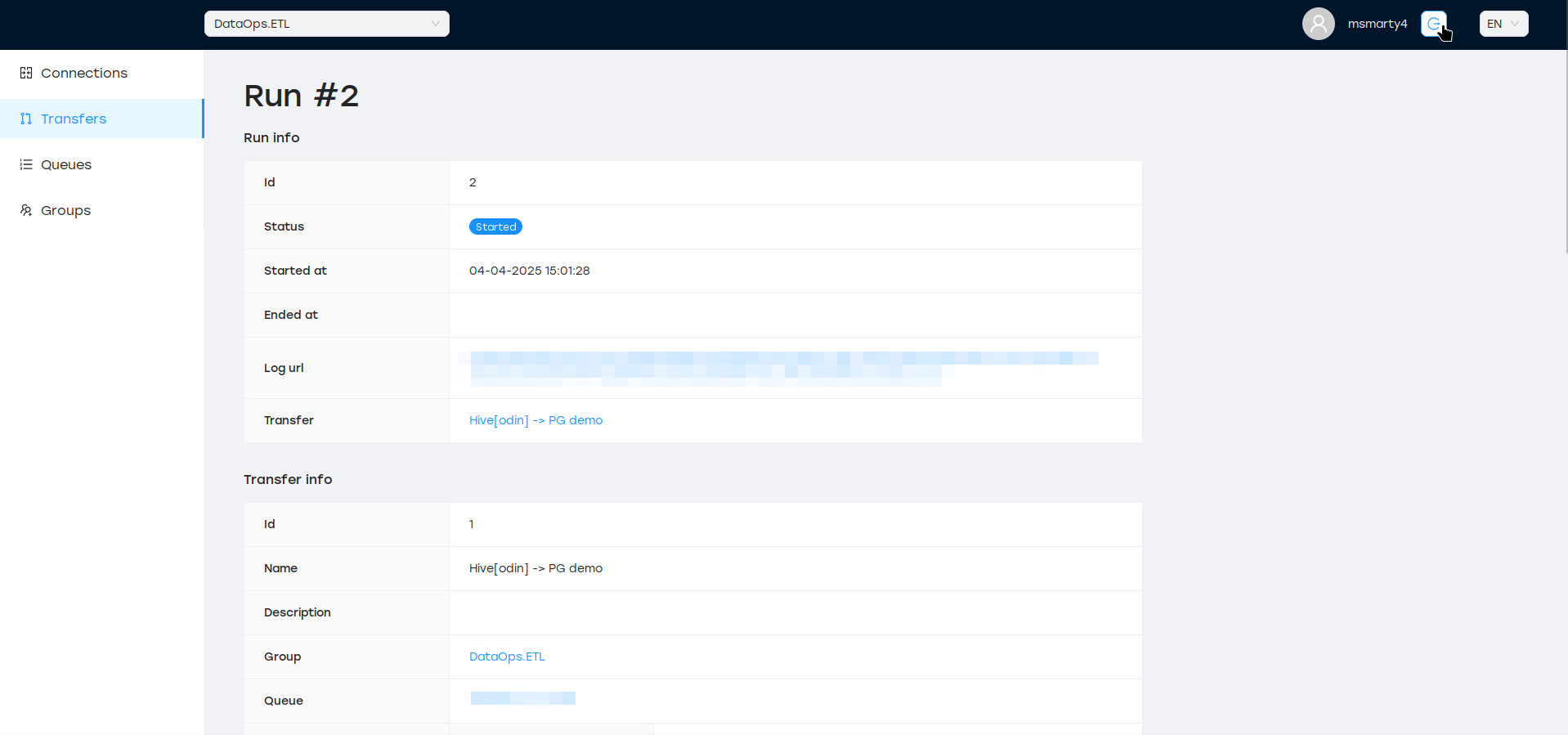Open the EN language dropdown
Image resolution: width=1568 pixels, height=735 pixels.
(1503, 24)
